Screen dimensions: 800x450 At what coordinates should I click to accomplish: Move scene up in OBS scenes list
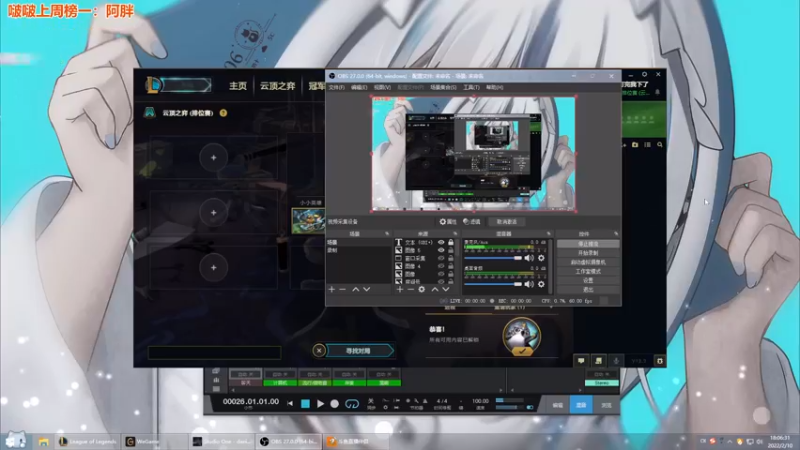pyautogui.click(x=356, y=289)
